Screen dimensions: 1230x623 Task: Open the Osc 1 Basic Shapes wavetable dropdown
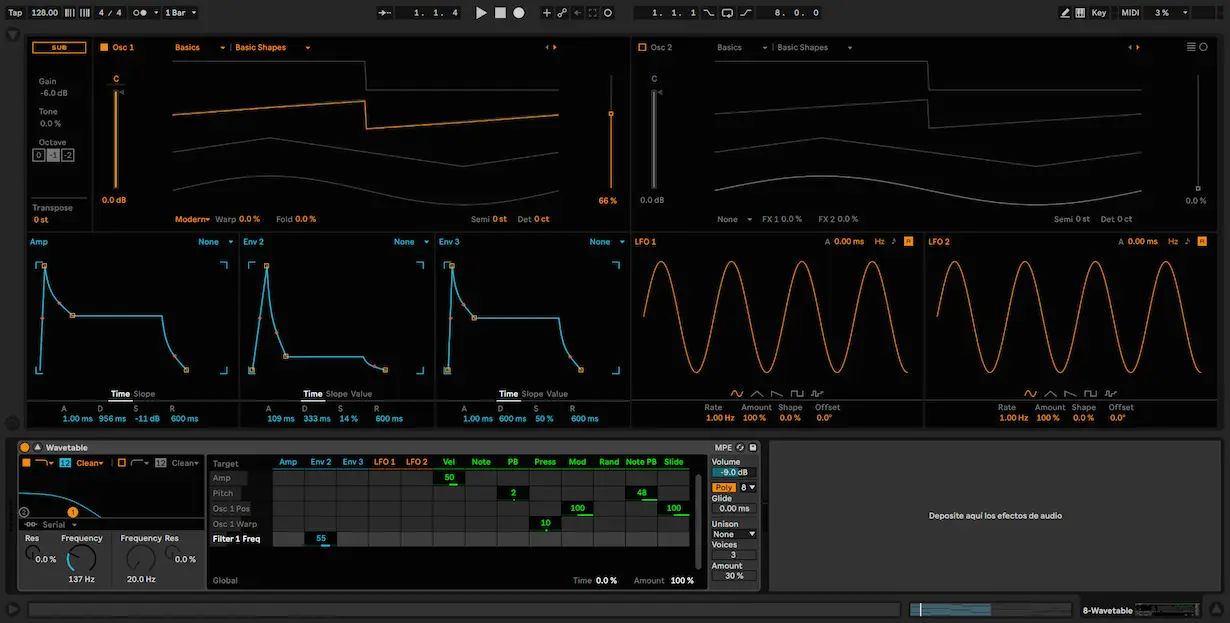[272, 47]
